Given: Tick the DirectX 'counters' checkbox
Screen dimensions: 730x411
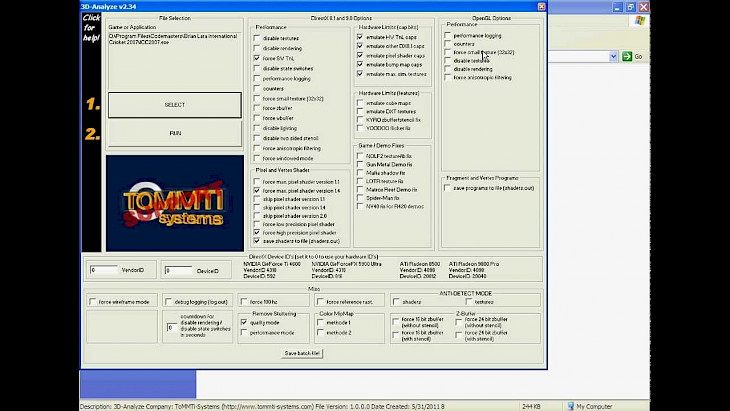Looking at the screenshot, I should pos(257,88).
